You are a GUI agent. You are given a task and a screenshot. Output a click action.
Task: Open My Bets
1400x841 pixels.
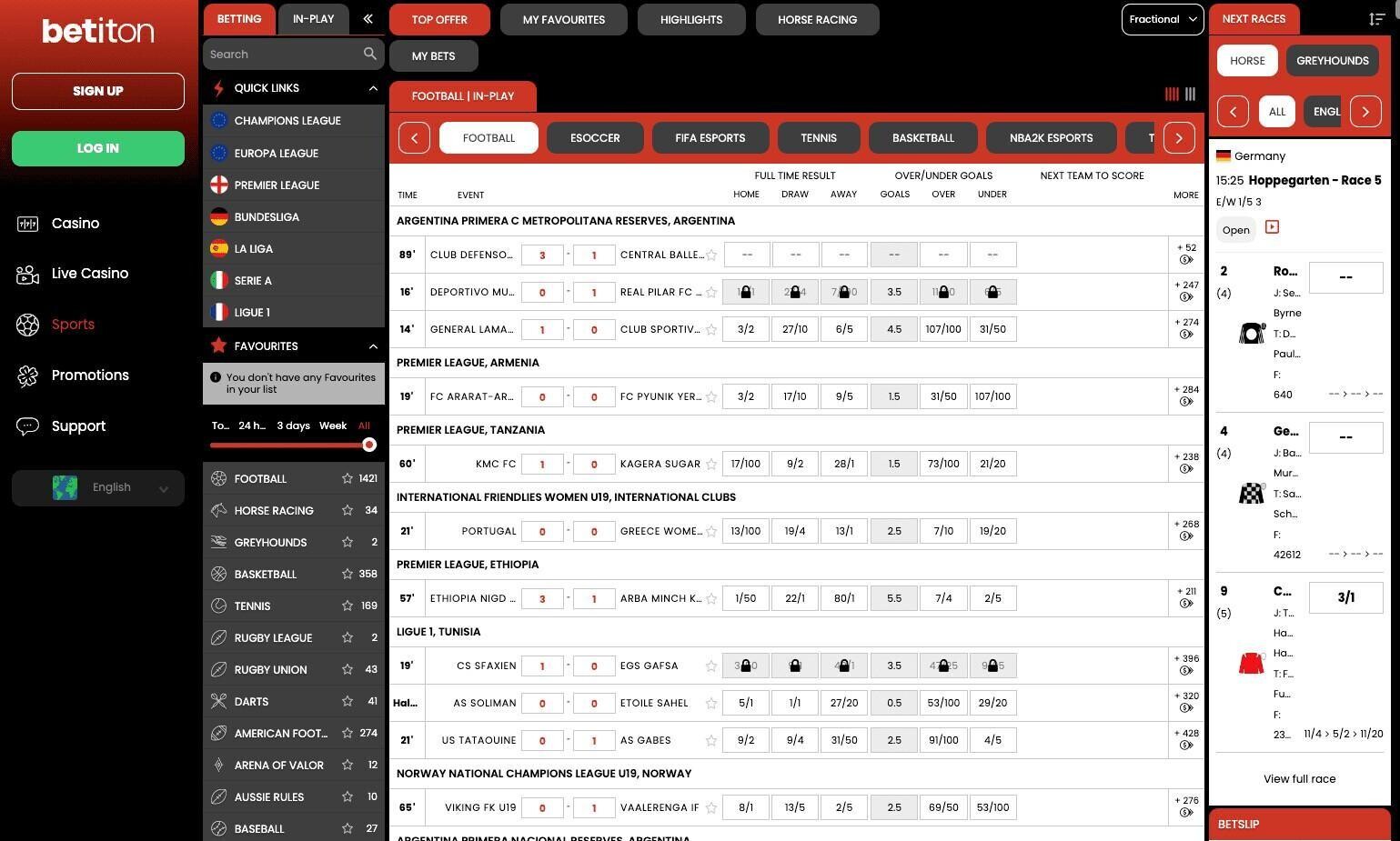(433, 55)
